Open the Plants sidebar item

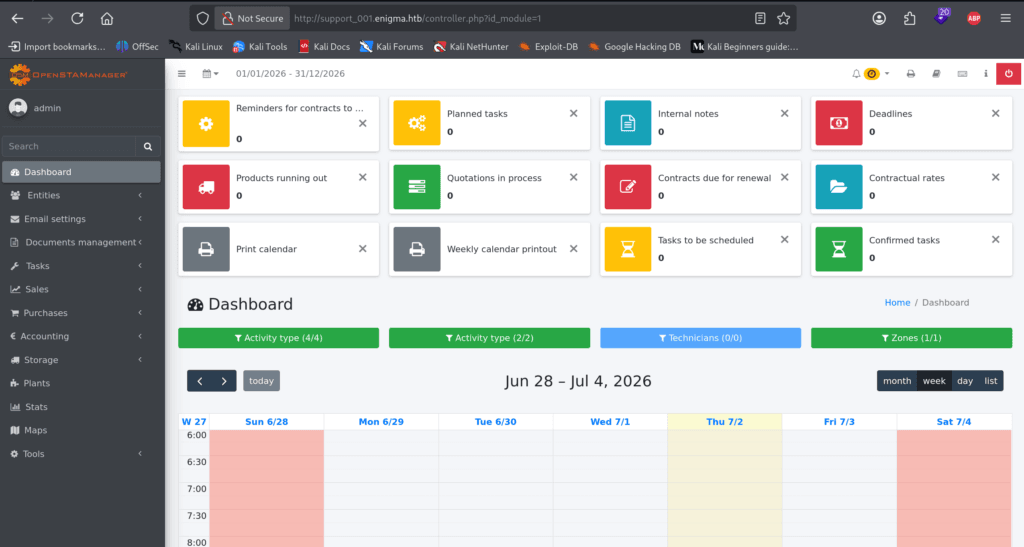click(x=81, y=383)
